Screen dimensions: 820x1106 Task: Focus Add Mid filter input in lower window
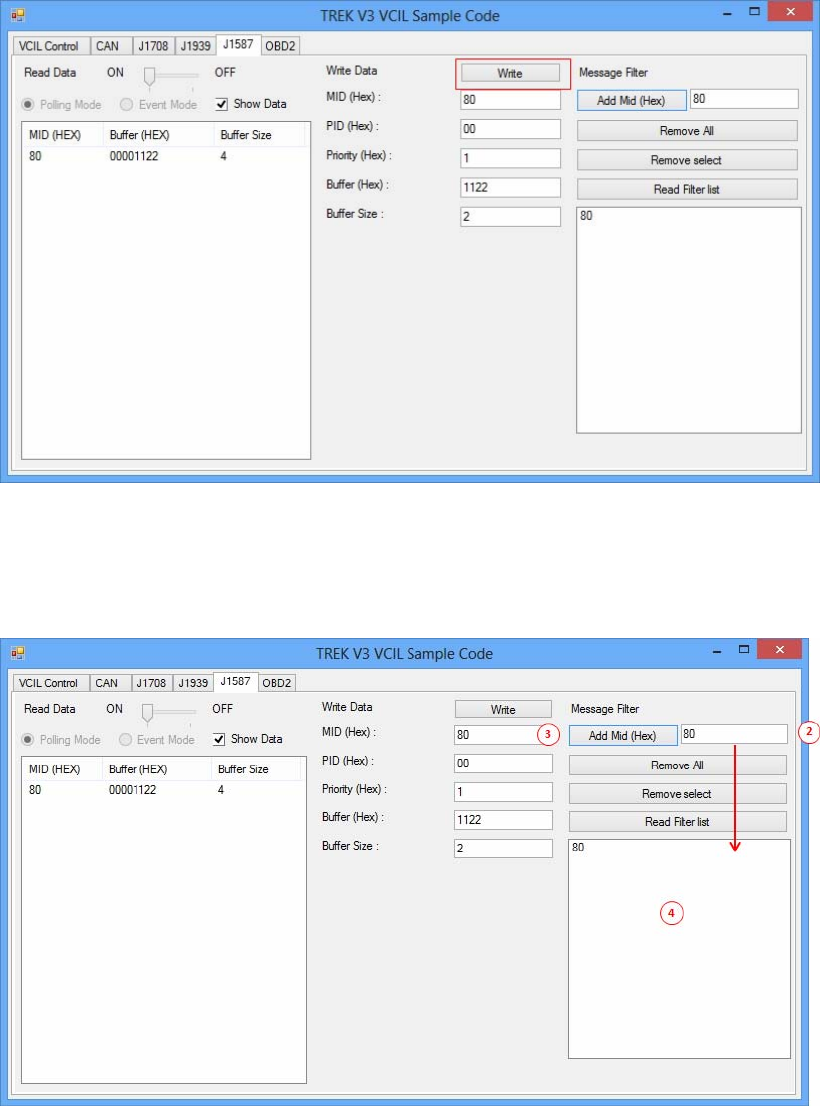tap(734, 734)
